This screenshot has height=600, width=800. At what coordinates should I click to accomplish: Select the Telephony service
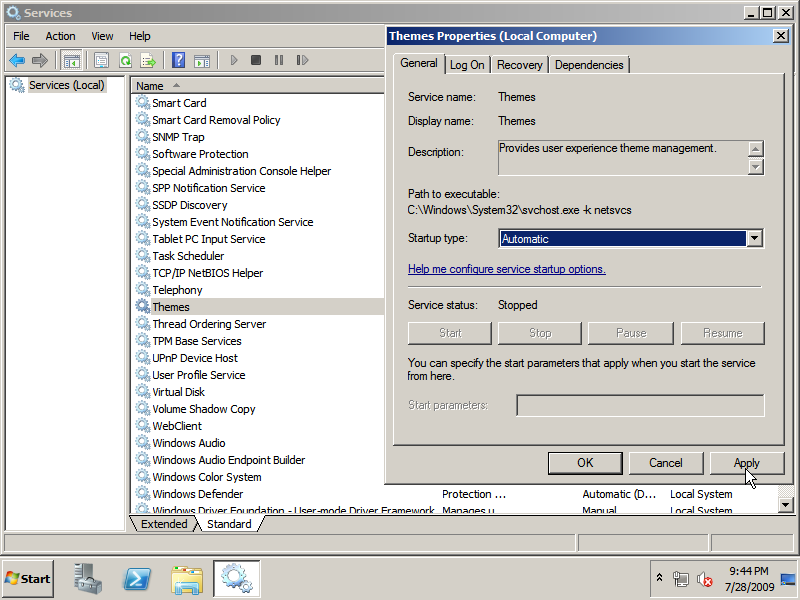click(x=177, y=290)
